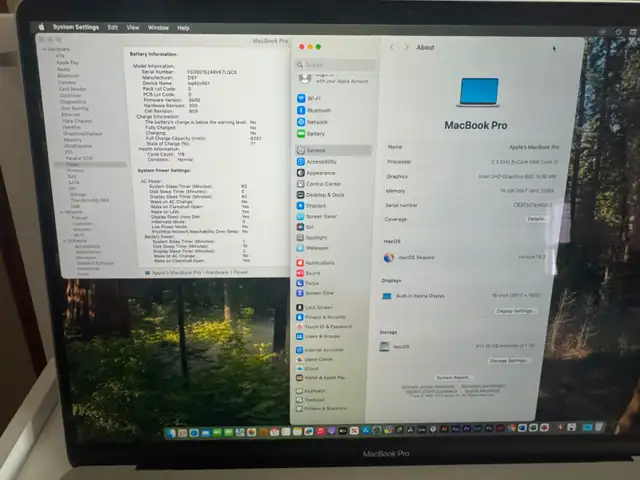The height and width of the screenshot is (480, 640).
Task: Open the View menu
Action: click(133, 27)
